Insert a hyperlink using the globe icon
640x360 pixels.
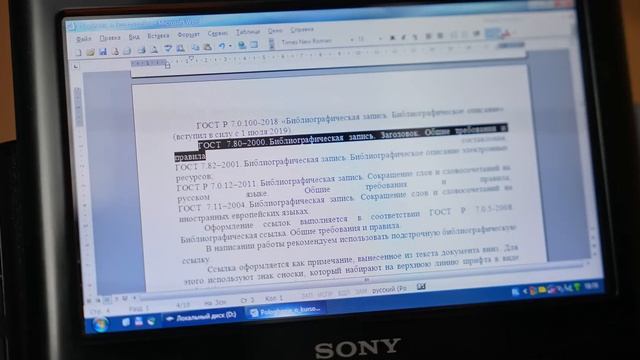[x=242, y=45]
